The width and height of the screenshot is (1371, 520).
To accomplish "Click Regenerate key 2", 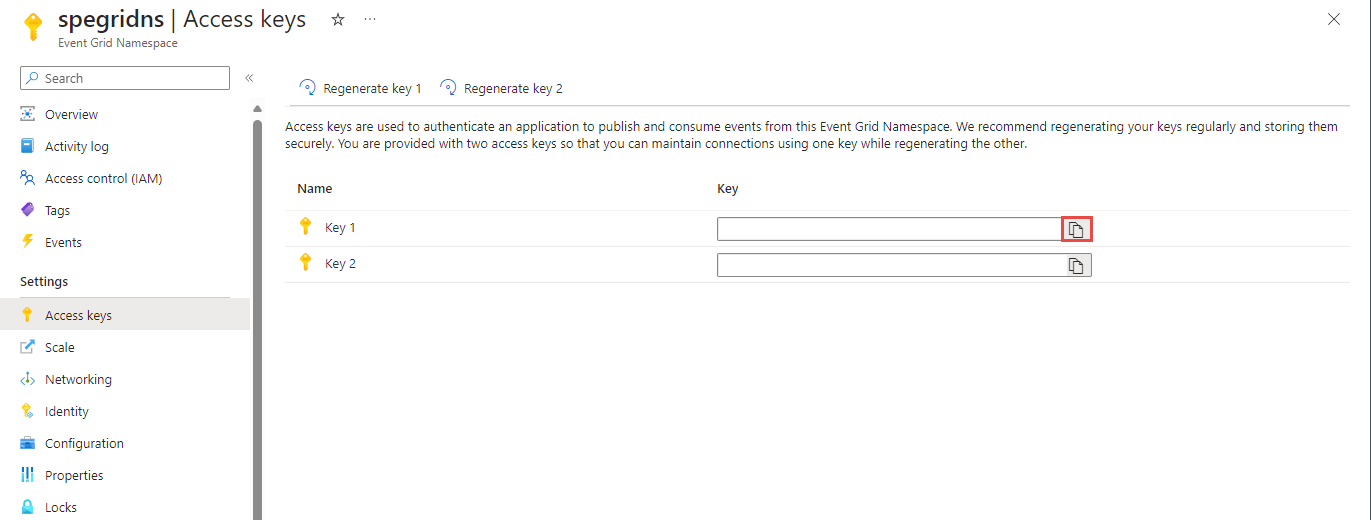I will [x=501, y=88].
